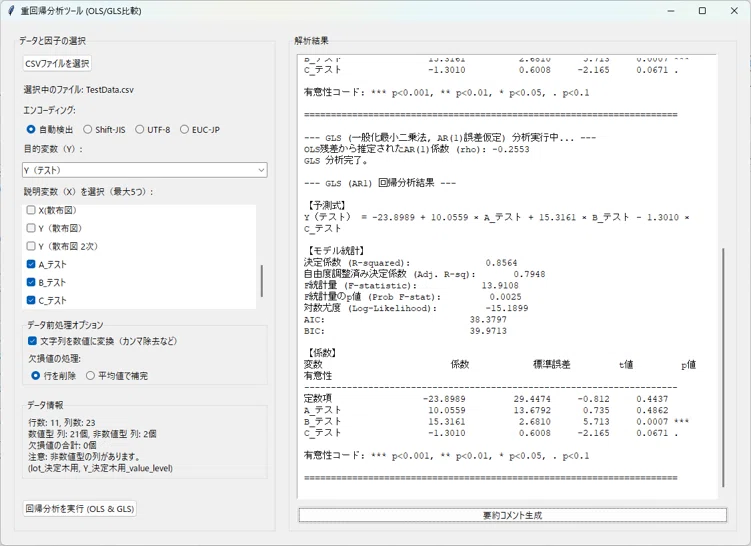This screenshot has width=751, height=546.
Task: Click the Adj. R-sq value 0.7948
Action: point(529,274)
